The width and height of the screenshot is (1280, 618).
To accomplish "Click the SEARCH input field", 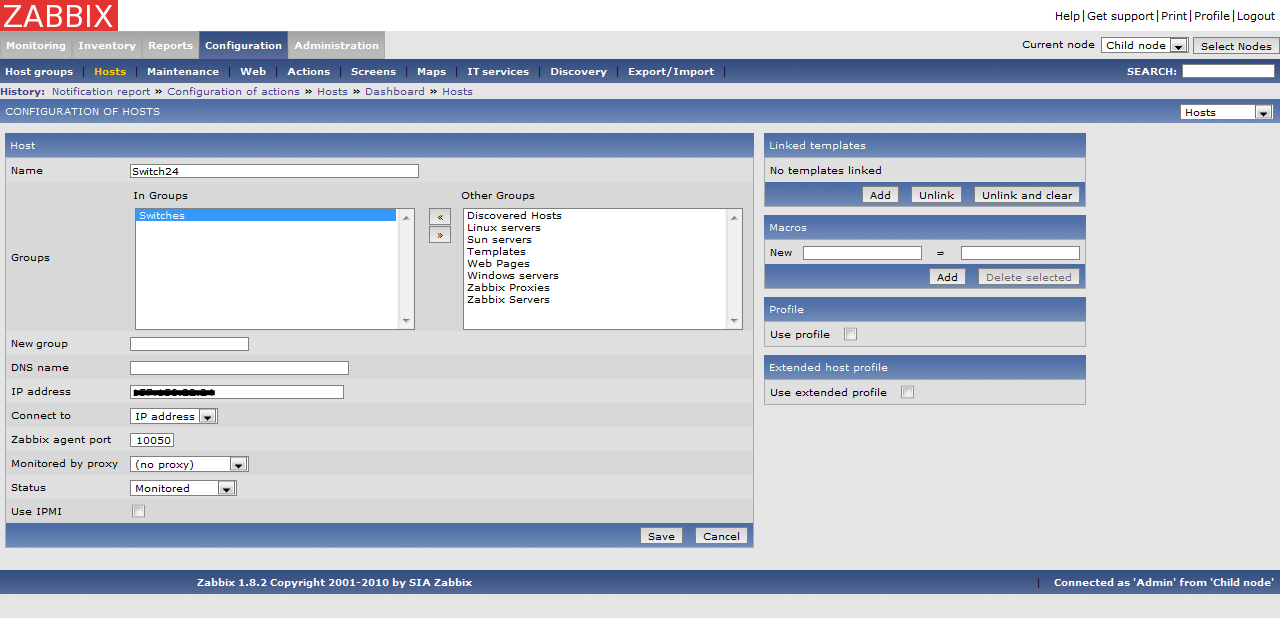I will point(1228,72).
